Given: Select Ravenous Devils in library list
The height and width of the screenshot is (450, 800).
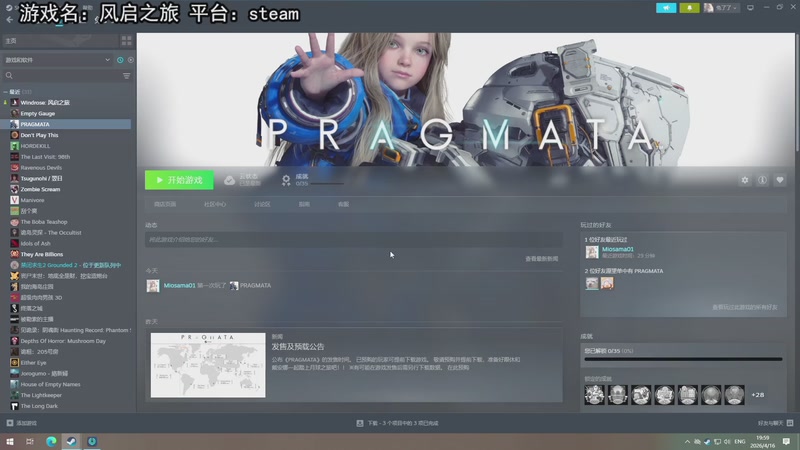Looking at the screenshot, I should 41,167.
